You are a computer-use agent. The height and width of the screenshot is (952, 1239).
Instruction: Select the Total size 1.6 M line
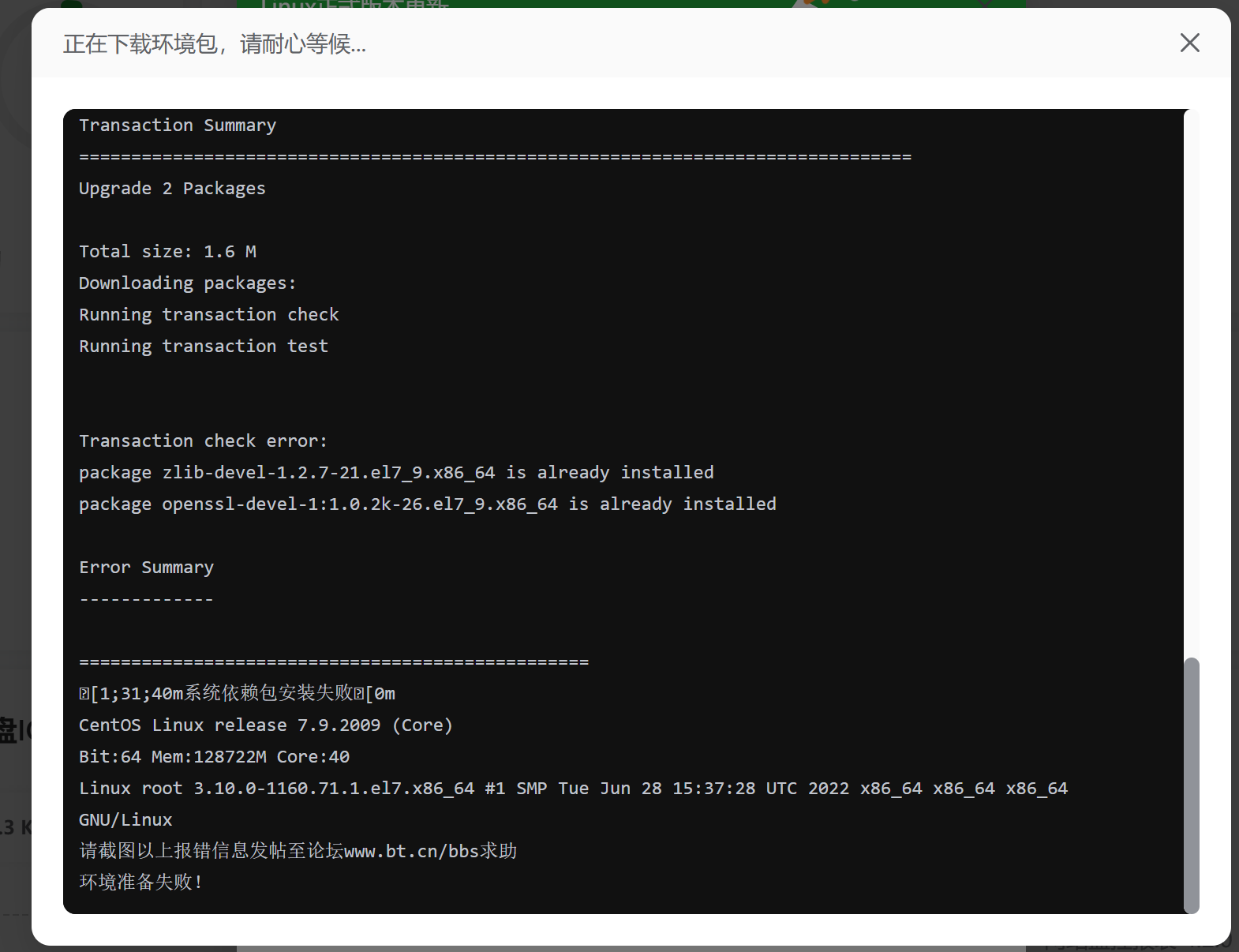[167, 251]
